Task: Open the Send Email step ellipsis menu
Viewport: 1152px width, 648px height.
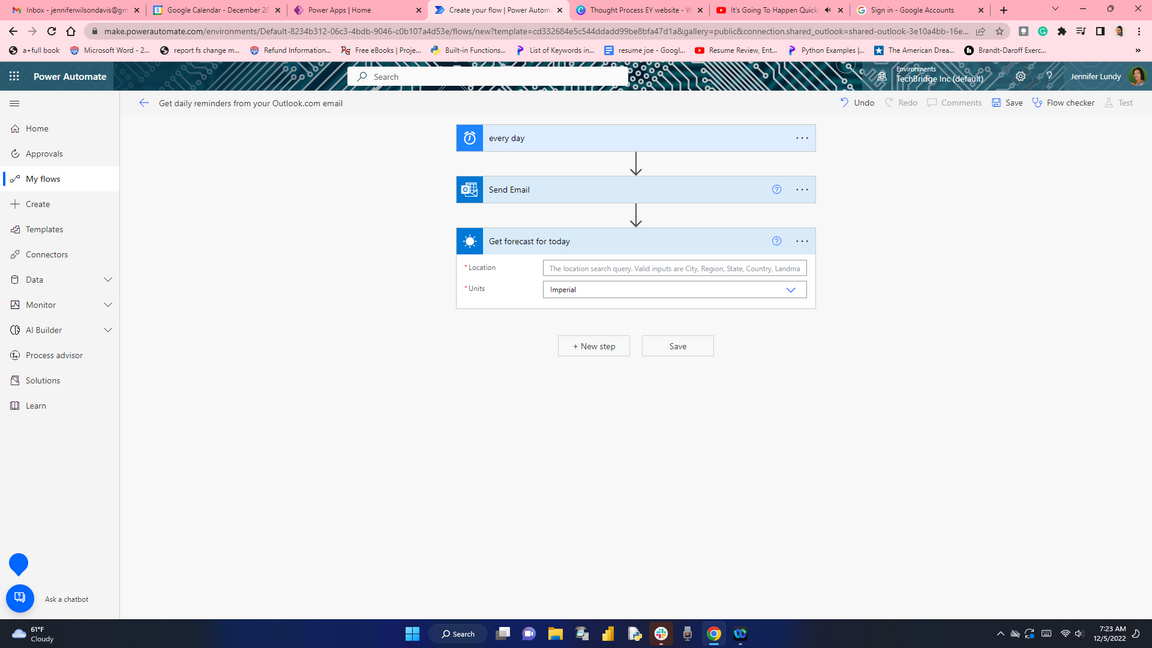Action: tap(802, 190)
